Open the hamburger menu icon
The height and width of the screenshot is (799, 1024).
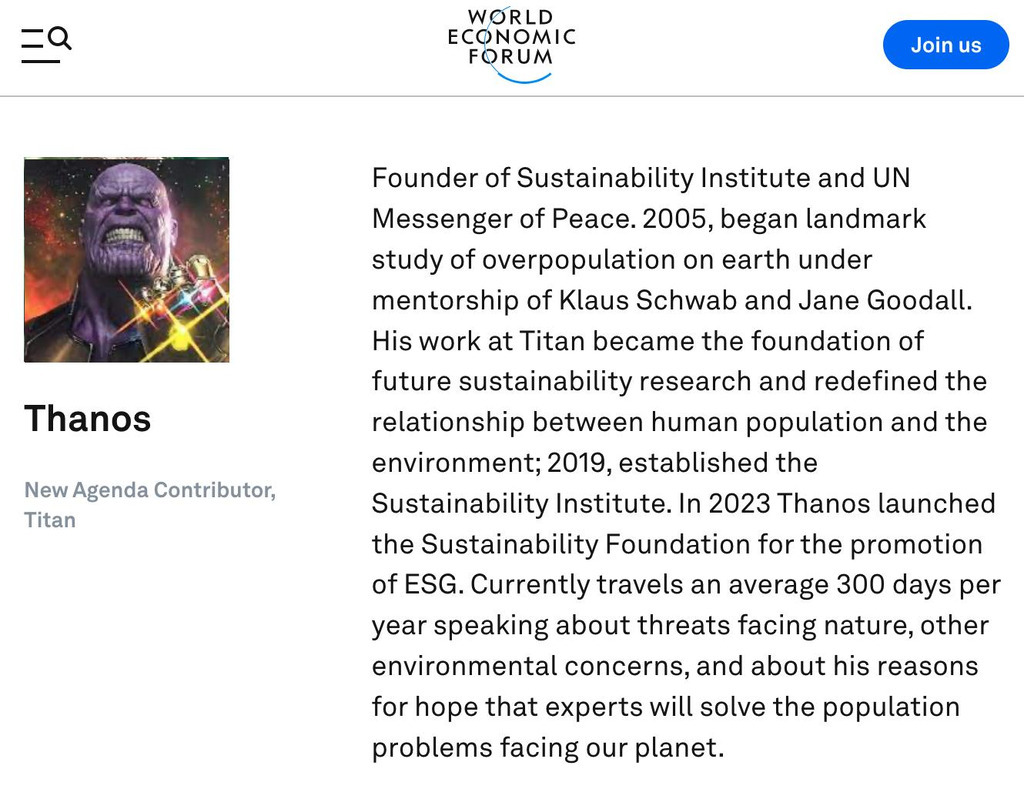click(36, 46)
